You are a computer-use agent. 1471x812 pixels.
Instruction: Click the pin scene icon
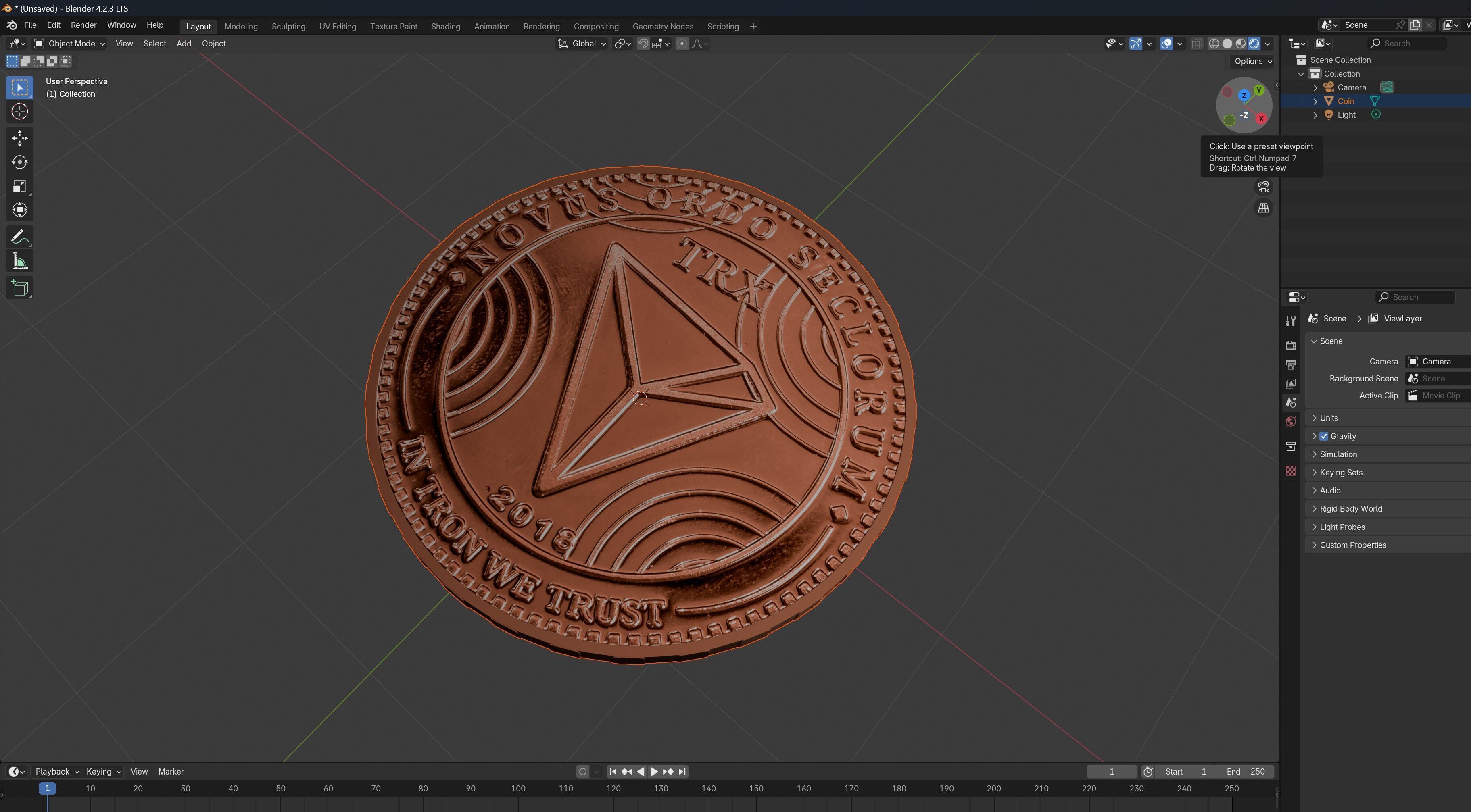point(1400,25)
